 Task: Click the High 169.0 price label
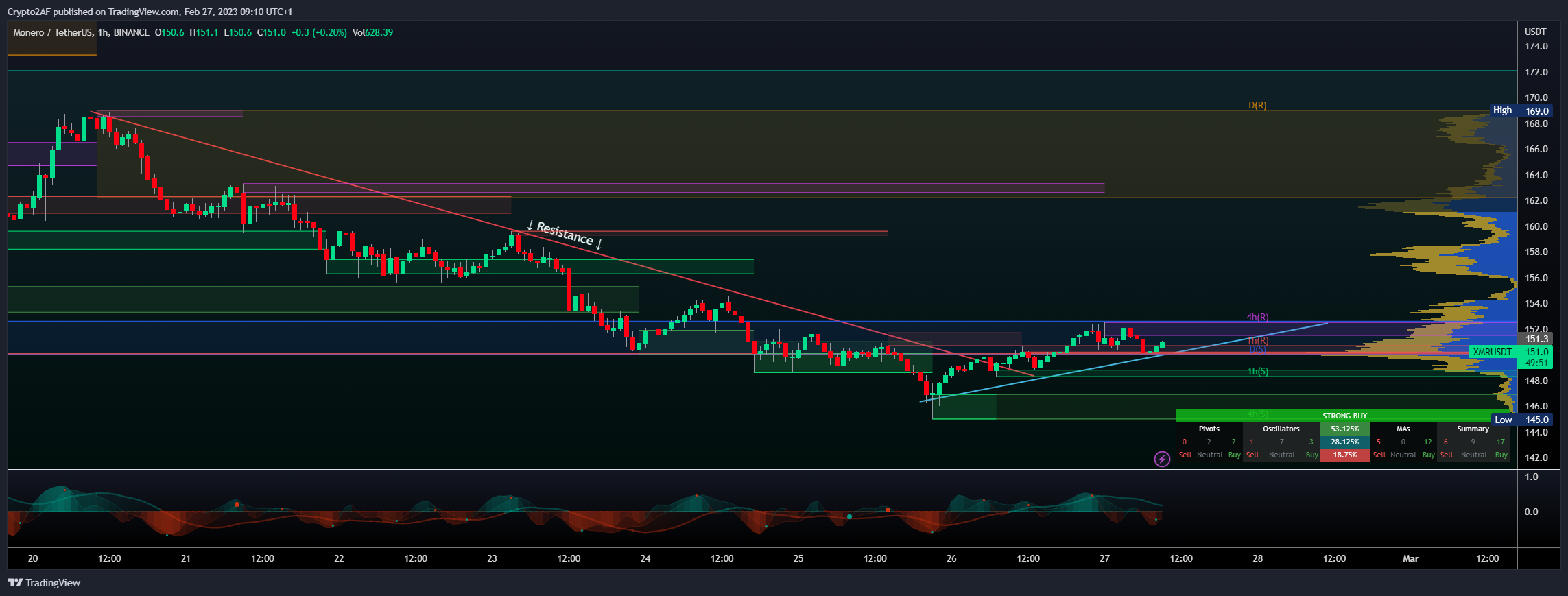(x=1521, y=110)
